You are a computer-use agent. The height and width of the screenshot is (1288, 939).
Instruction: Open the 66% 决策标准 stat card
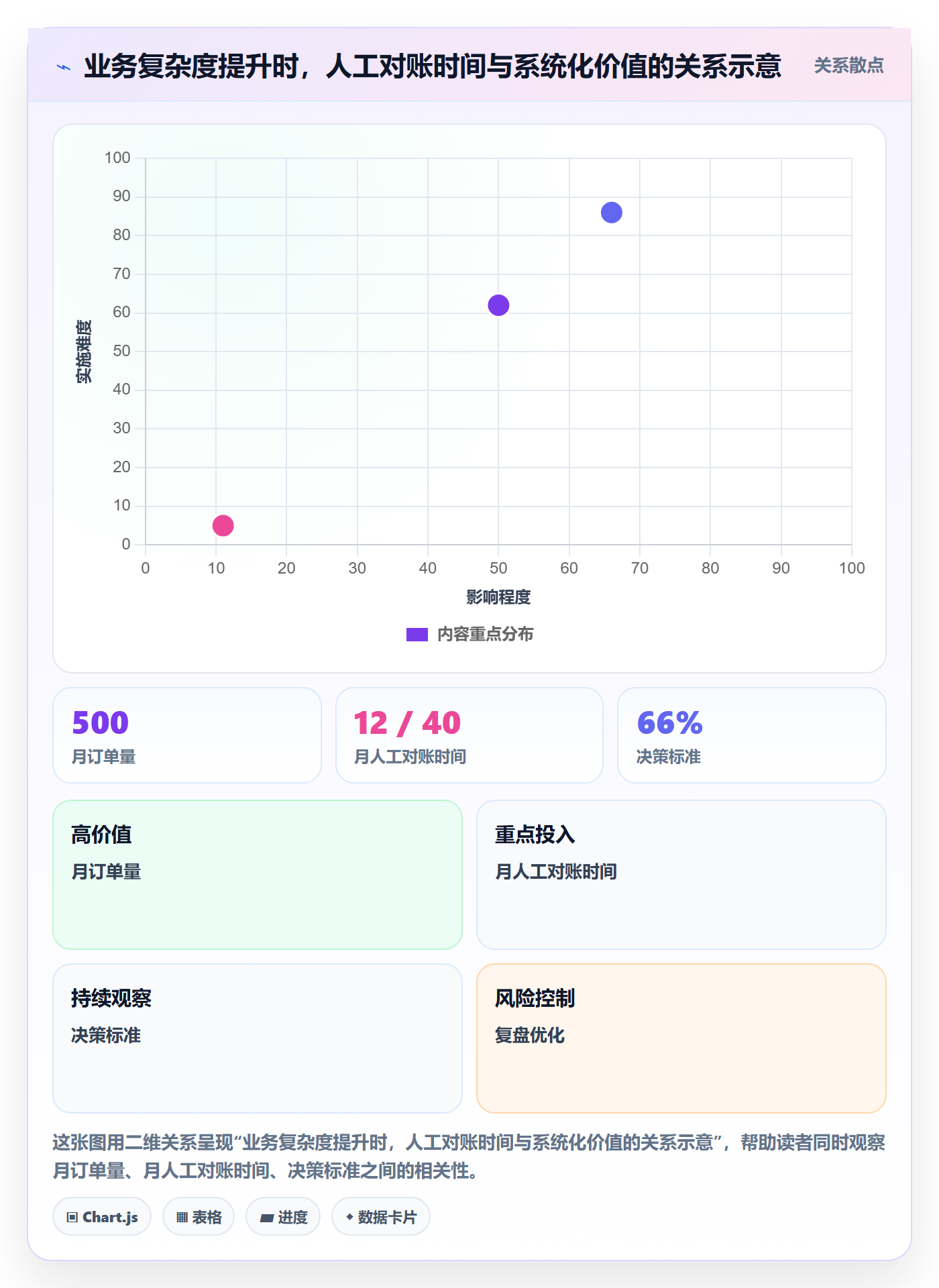(752, 735)
